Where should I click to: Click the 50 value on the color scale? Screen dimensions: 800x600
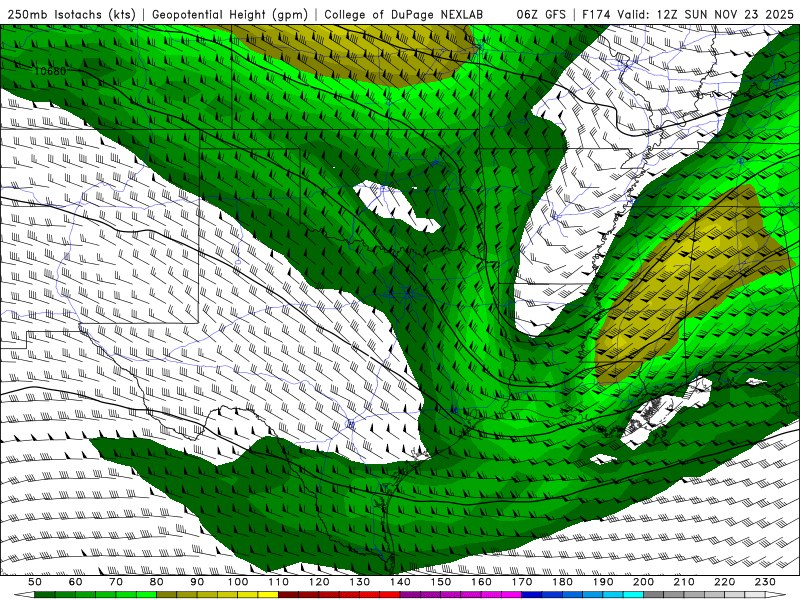point(35,582)
